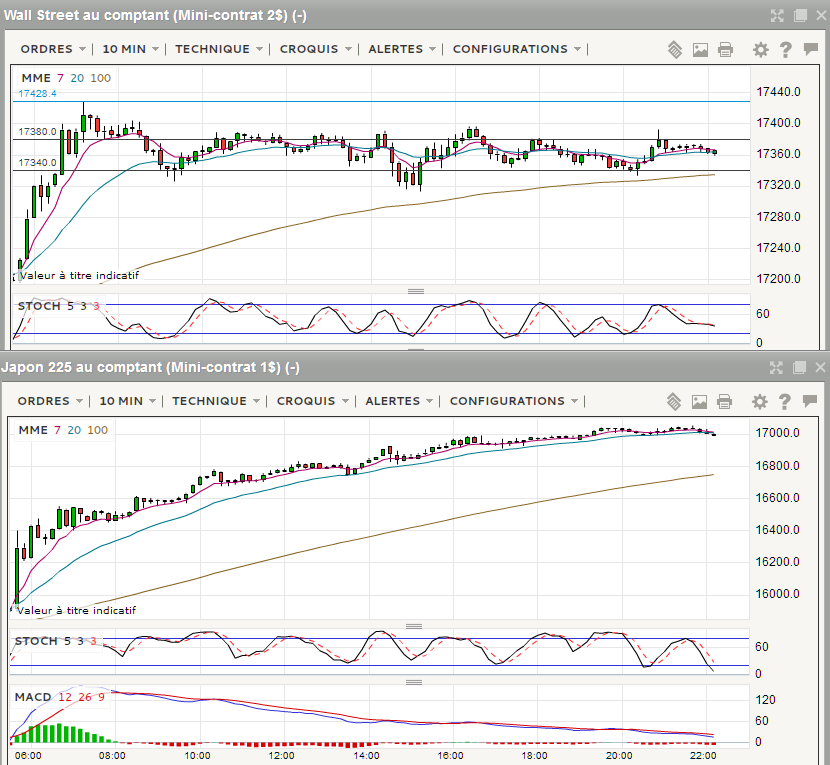This screenshot has height=765, width=830.
Task: Print the Wall Street chart
Action: (x=726, y=49)
